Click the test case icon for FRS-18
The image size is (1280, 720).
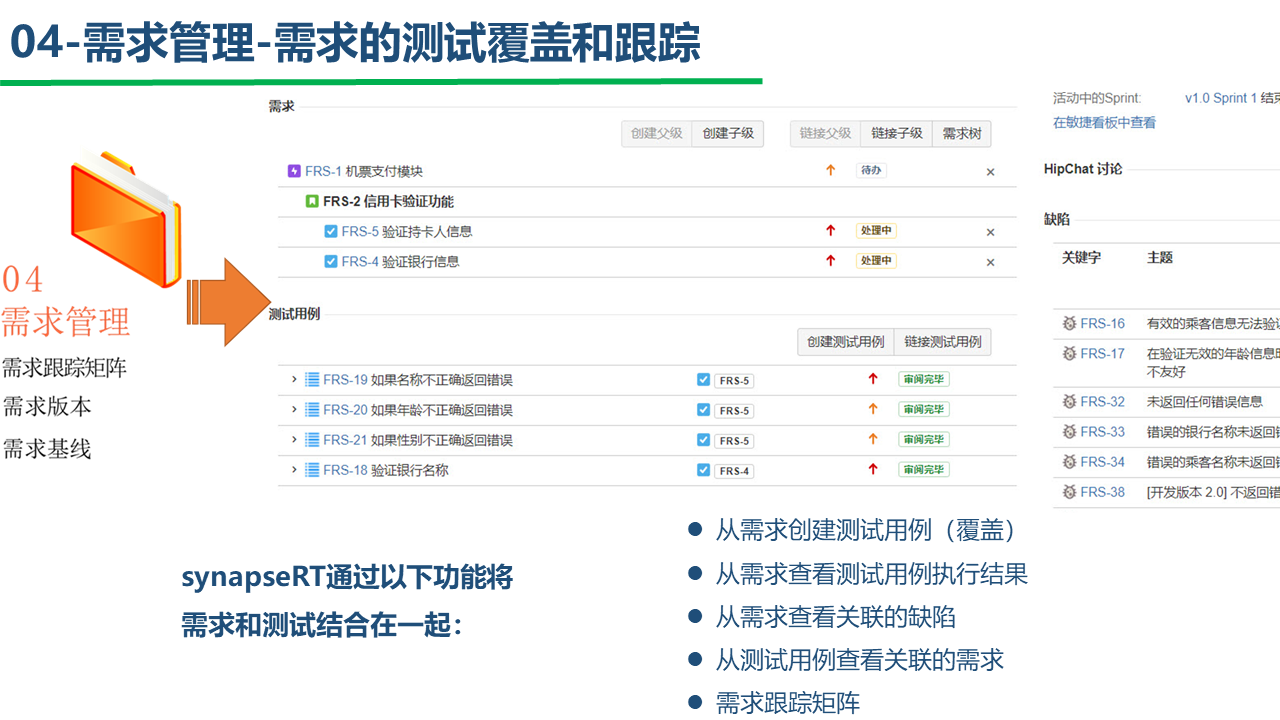312,470
